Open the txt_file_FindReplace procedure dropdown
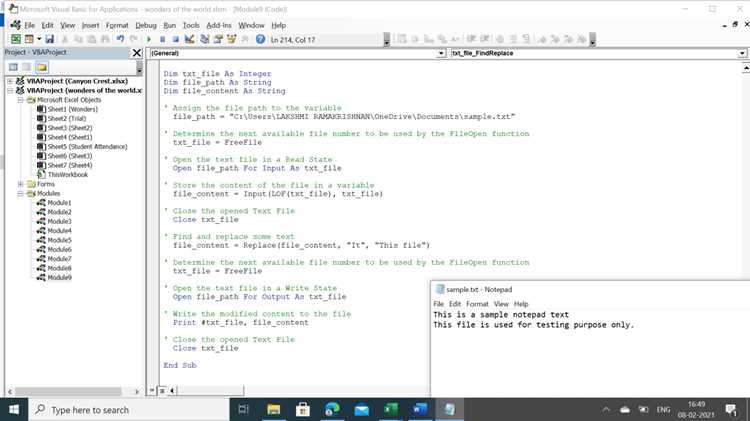This screenshot has width=750, height=421. pyautogui.click(x=742, y=53)
